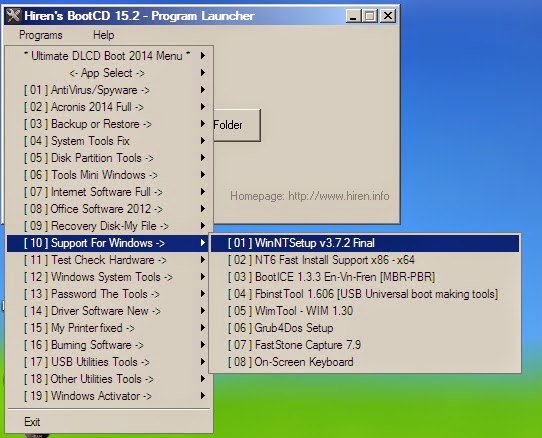The height and width of the screenshot is (438, 542).
Task: Open Test Check Hardware category
Action: pyautogui.click(x=108, y=260)
